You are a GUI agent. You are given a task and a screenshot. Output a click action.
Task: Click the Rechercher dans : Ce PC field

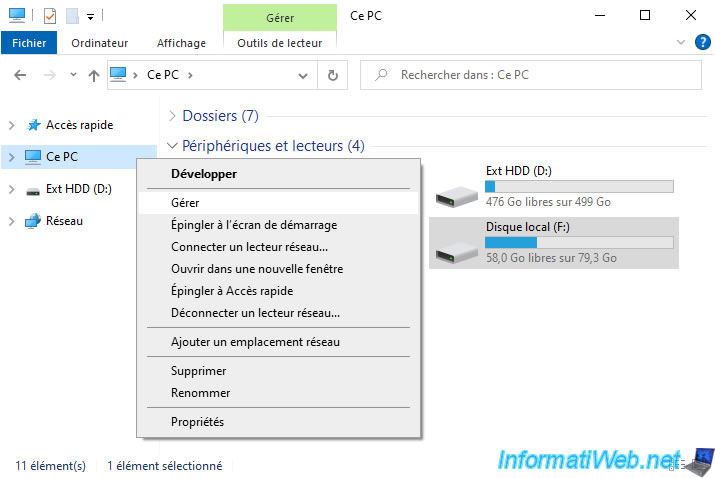pyautogui.click(x=531, y=75)
